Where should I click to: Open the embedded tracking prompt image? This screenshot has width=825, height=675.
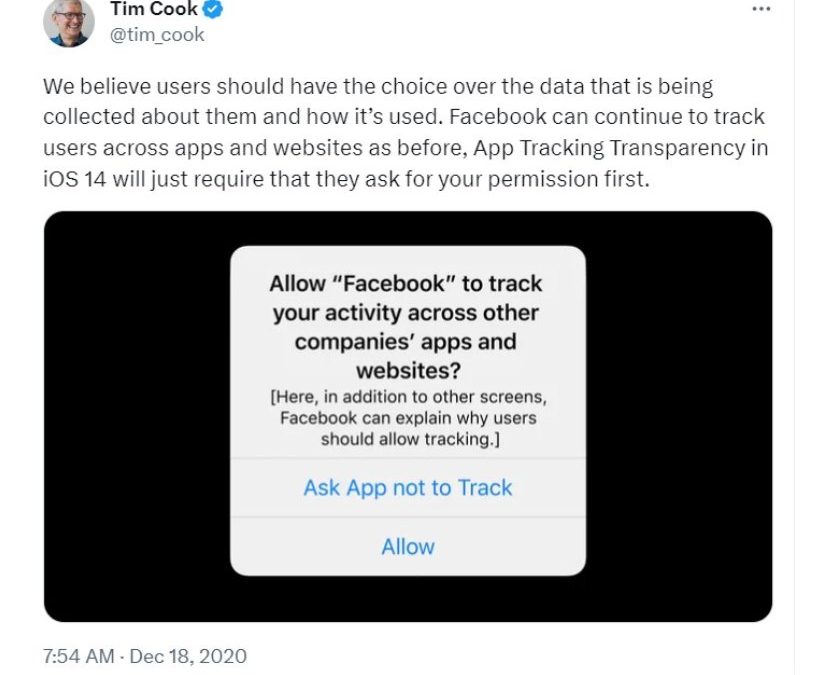point(408,416)
